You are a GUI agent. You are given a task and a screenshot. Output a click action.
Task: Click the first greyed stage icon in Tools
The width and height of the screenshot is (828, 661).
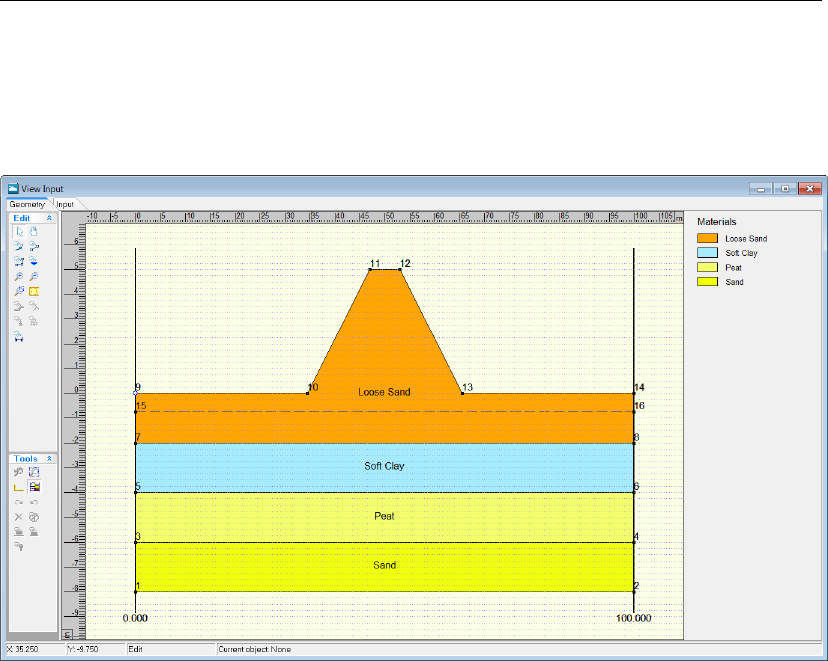pyautogui.click(x=19, y=532)
